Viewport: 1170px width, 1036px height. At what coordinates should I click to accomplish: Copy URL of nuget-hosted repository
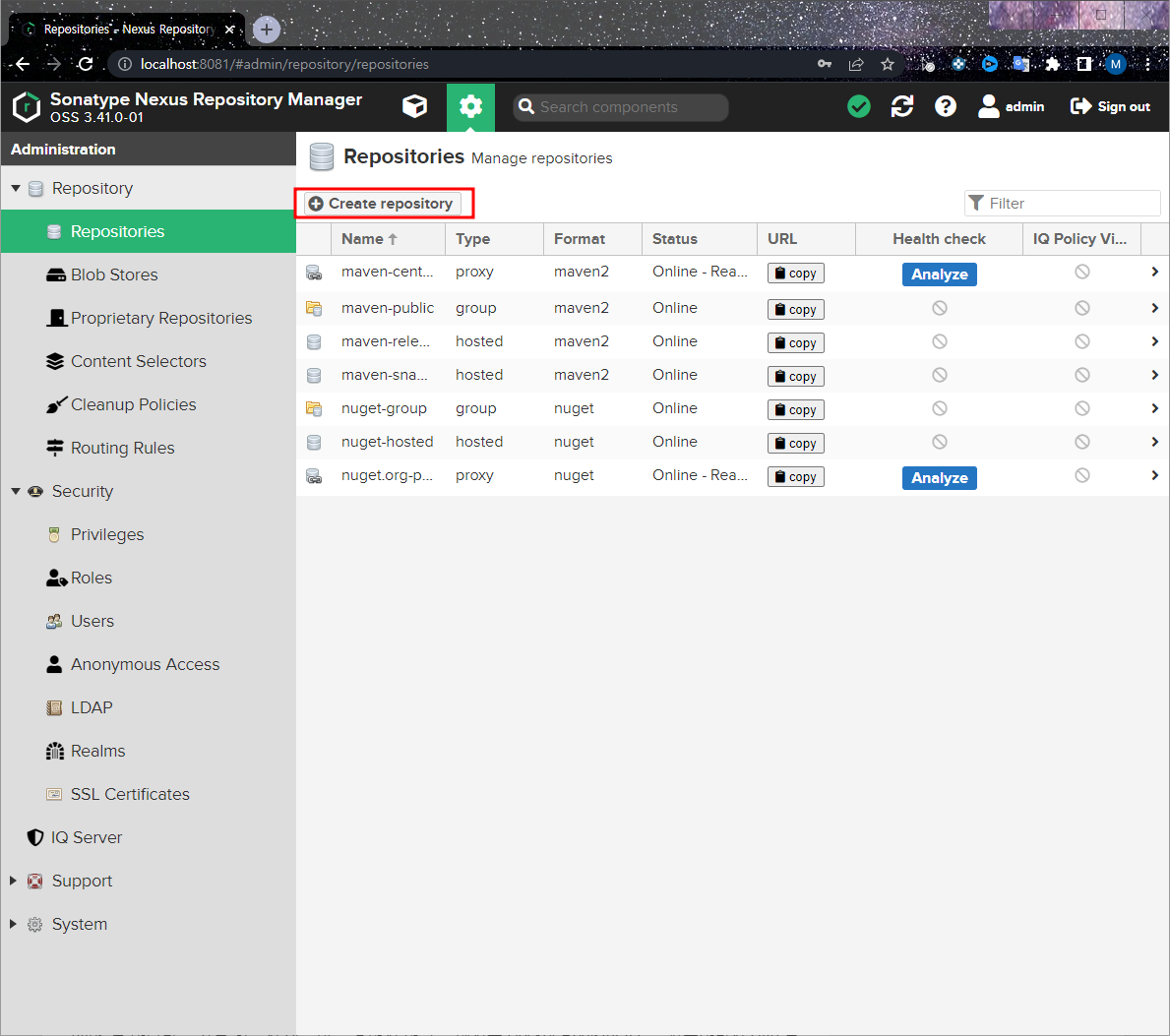(795, 444)
